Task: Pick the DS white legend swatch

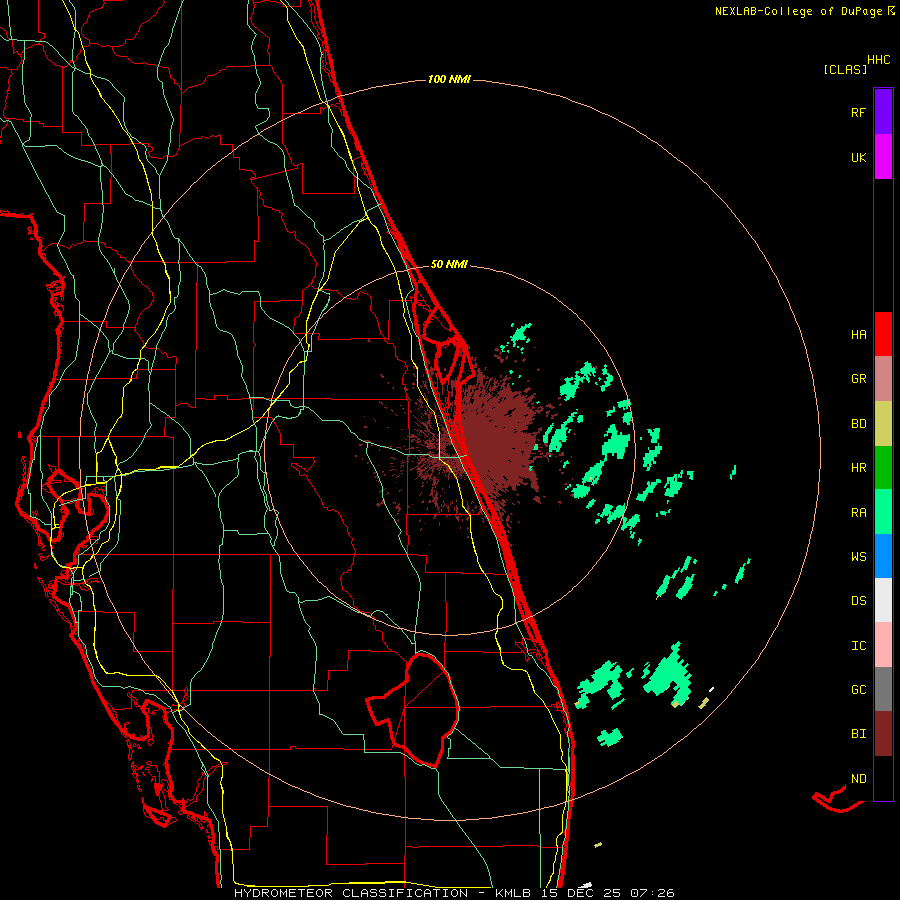Action: (883, 600)
